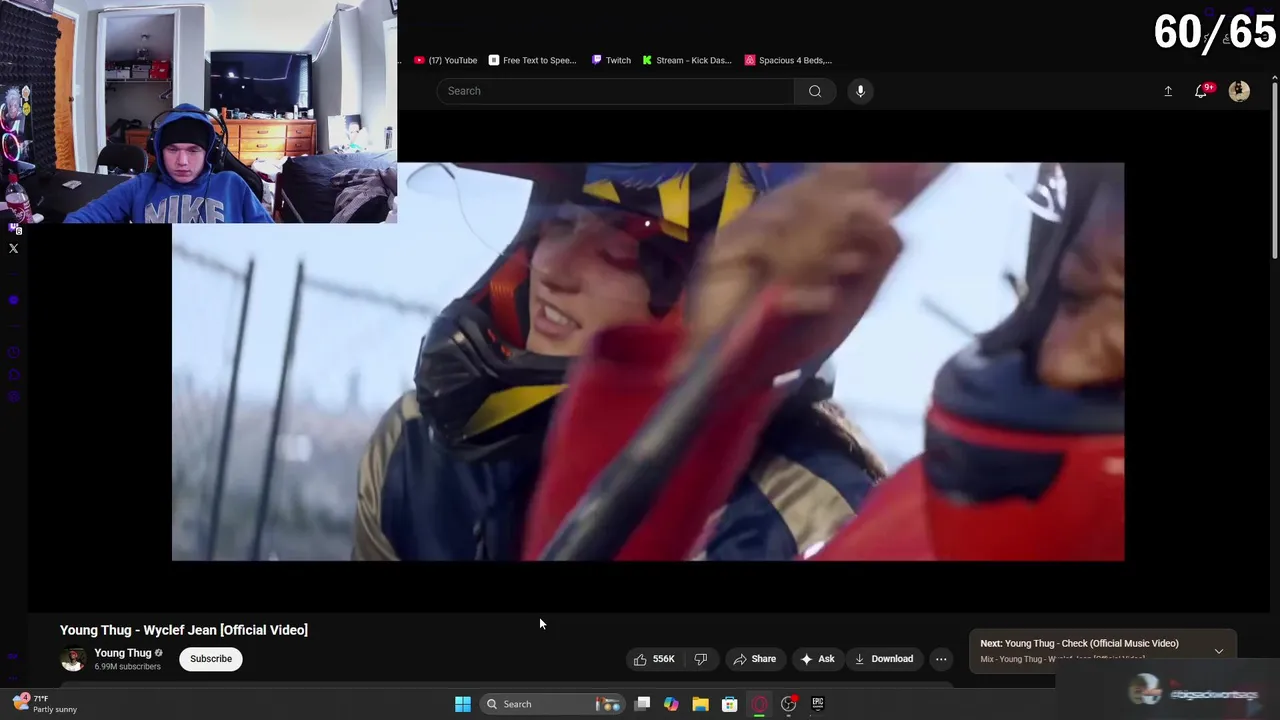Image resolution: width=1280 pixels, height=720 pixels.
Task: Click the YouTube search input field
Action: (x=616, y=91)
